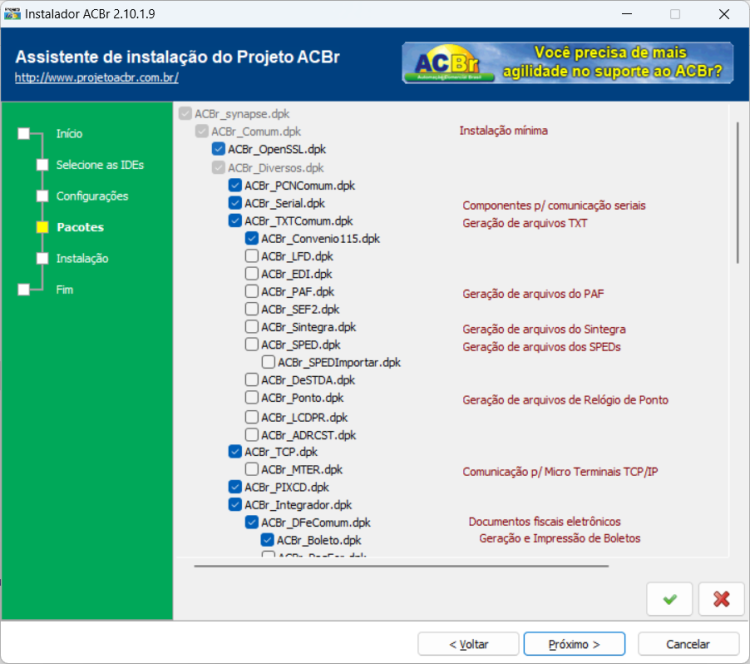Uncheck the ACBr_OpenSSL.dpk checkbox
Screen dimensions: 750x664
[x=219, y=149]
